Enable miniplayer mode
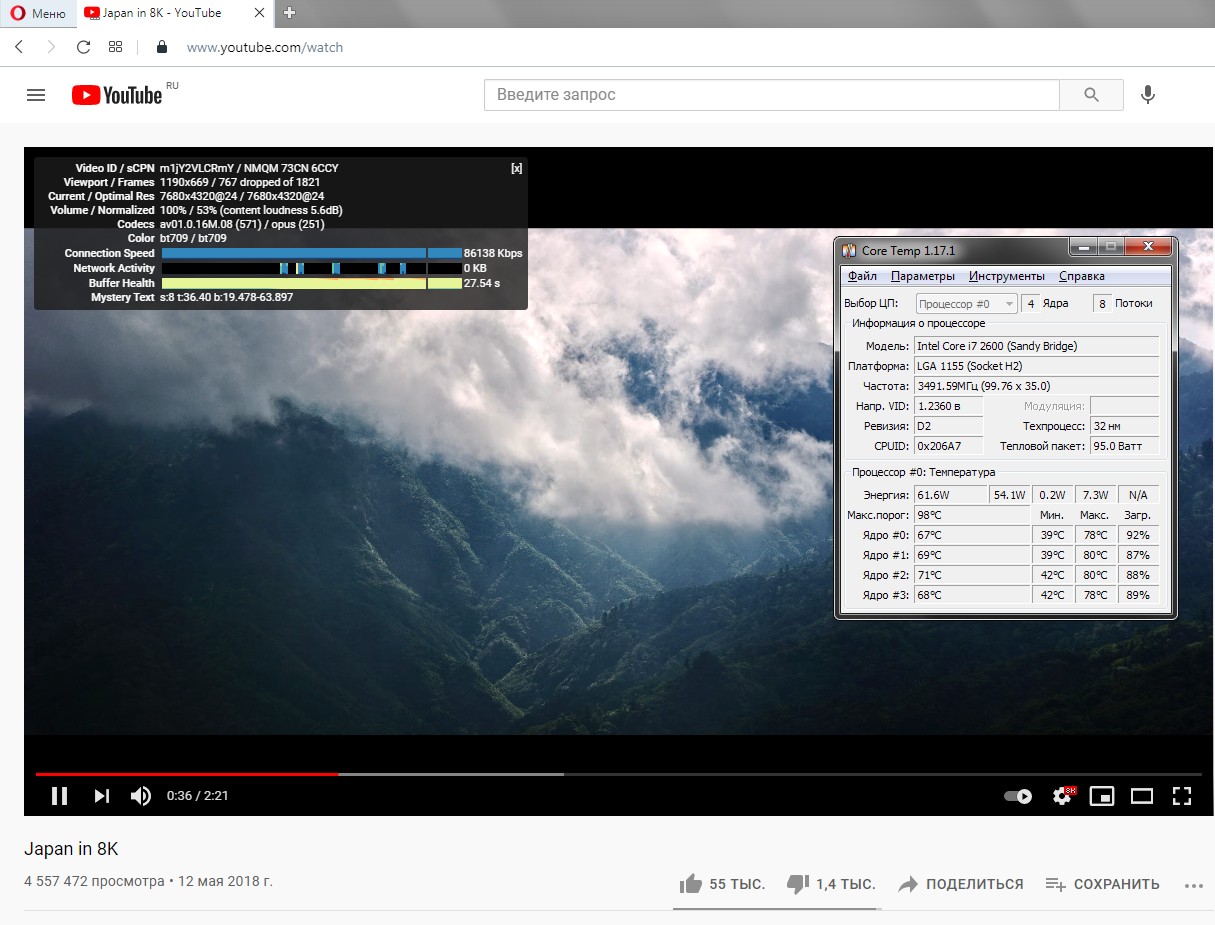1215x925 pixels. pos(1102,796)
